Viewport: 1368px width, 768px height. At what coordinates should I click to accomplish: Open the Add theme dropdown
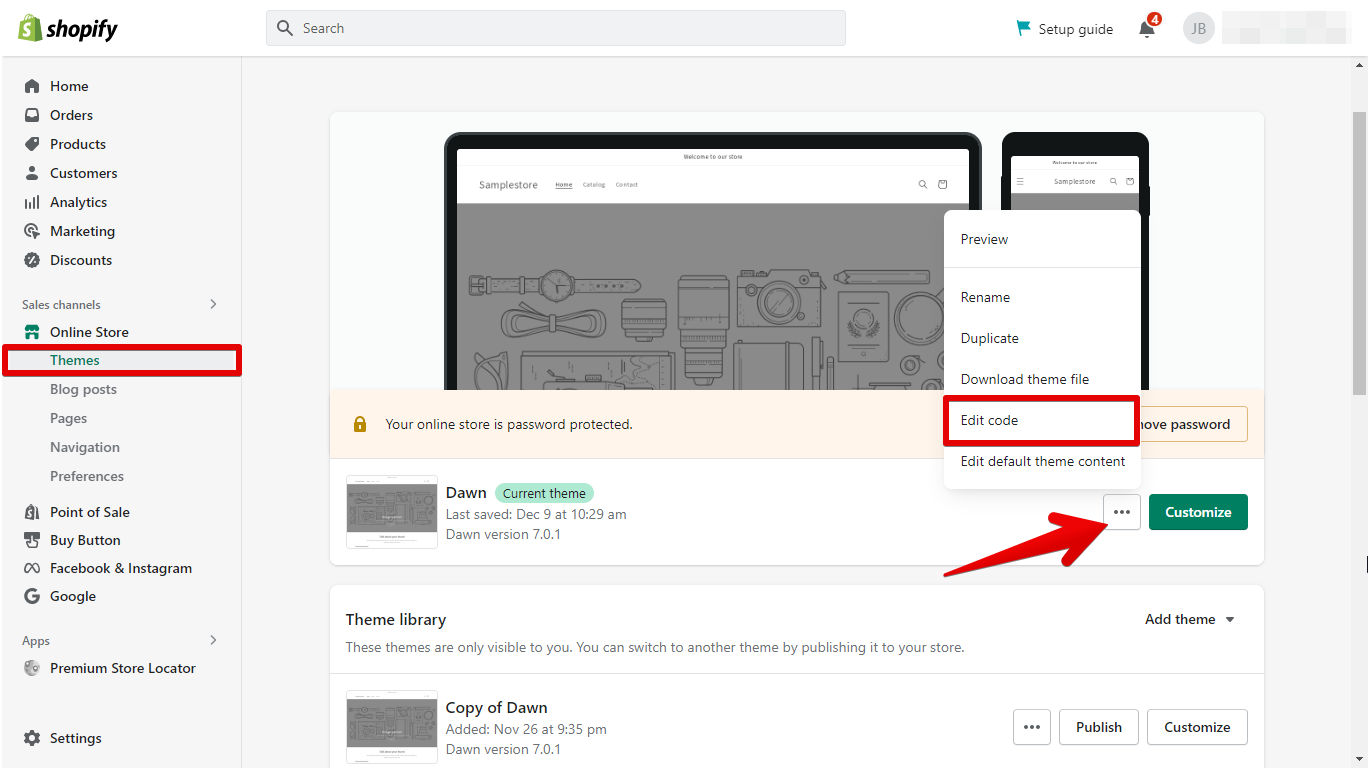(x=1188, y=619)
